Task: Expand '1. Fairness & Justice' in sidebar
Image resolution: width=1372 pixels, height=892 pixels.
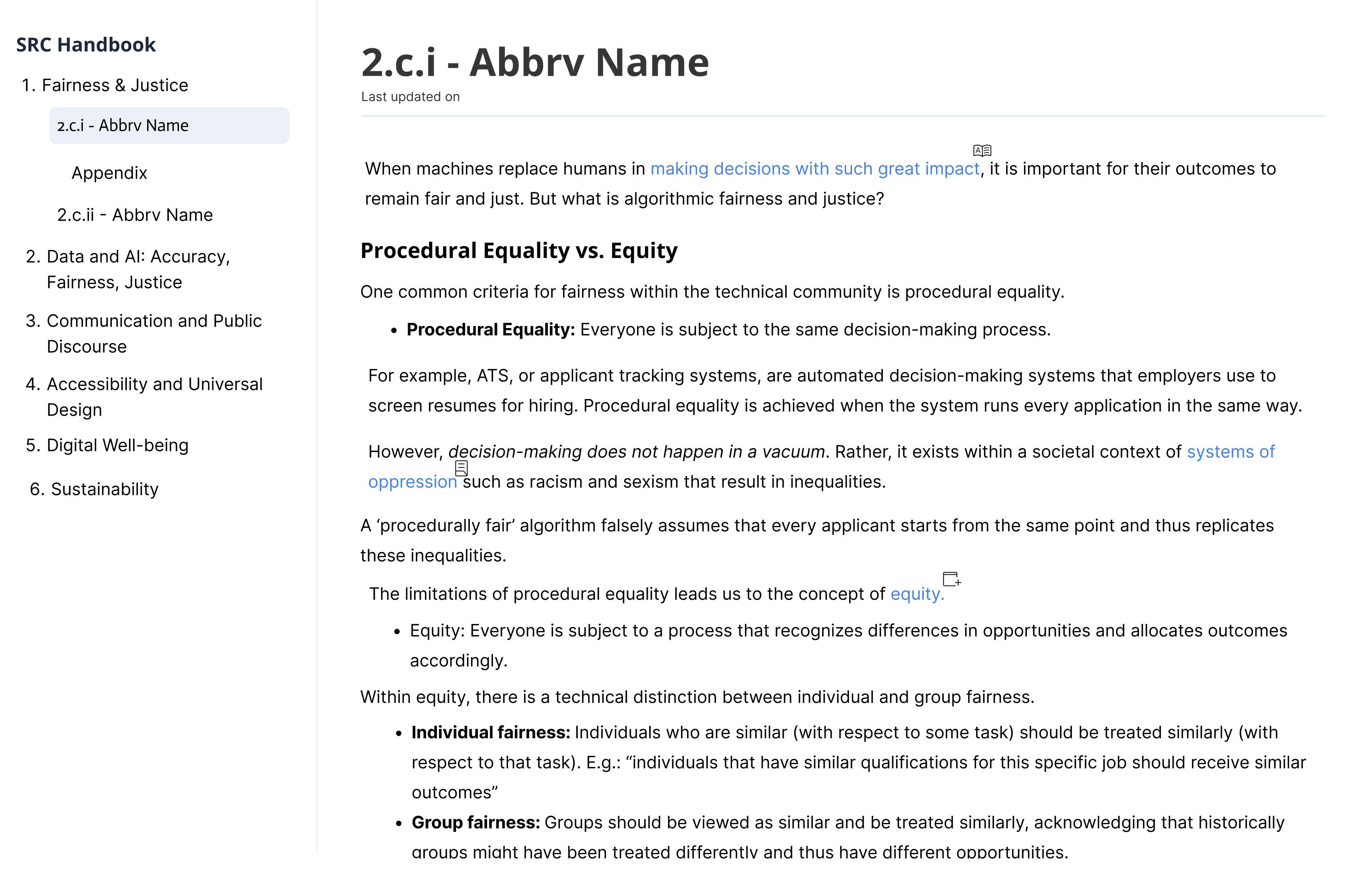Action: click(105, 85)
